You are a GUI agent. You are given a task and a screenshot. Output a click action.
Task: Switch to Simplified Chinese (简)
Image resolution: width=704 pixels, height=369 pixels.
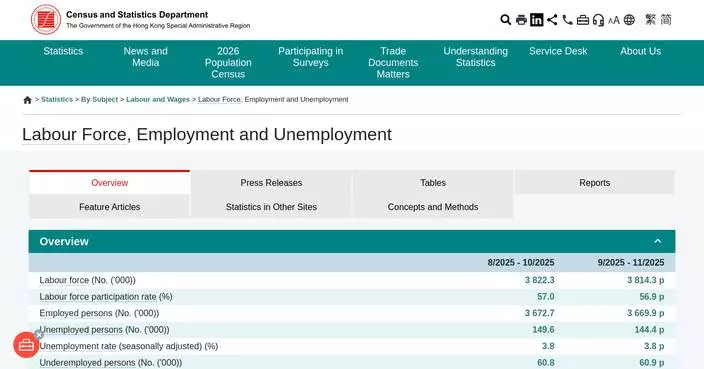666,20
